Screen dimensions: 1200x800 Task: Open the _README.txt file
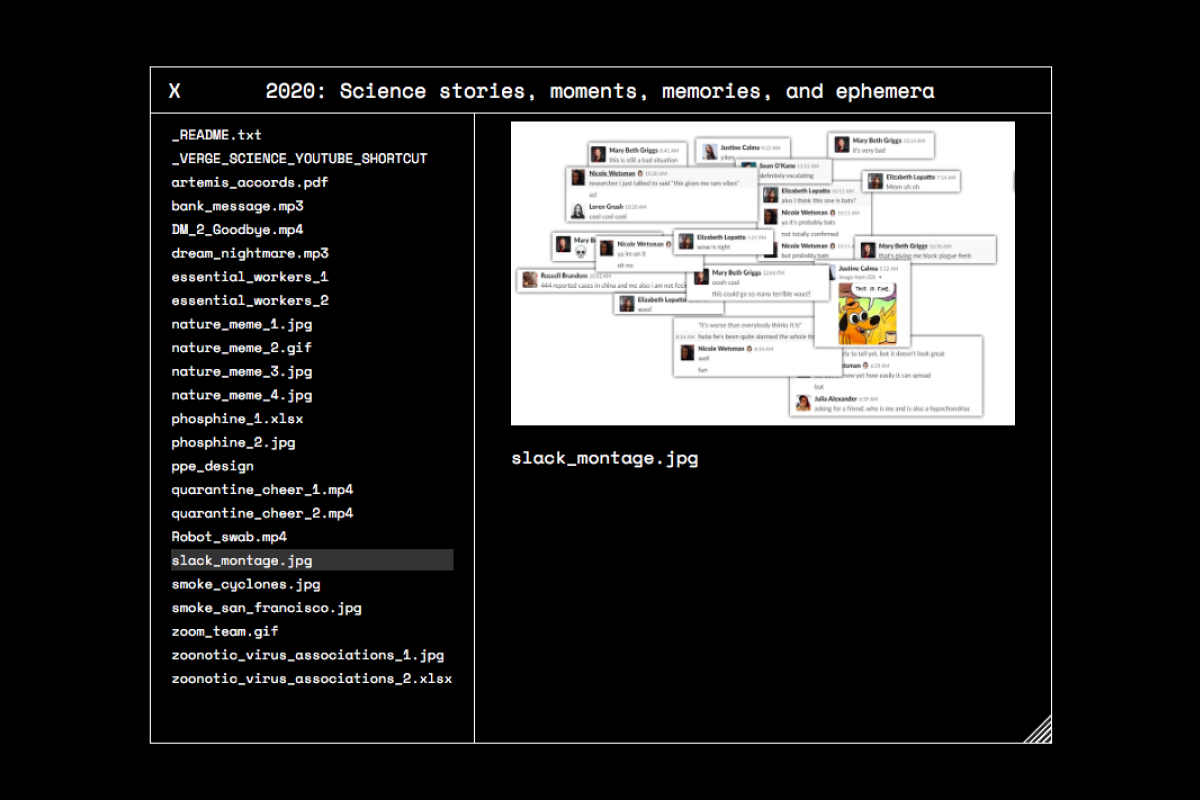coord(216,135)
